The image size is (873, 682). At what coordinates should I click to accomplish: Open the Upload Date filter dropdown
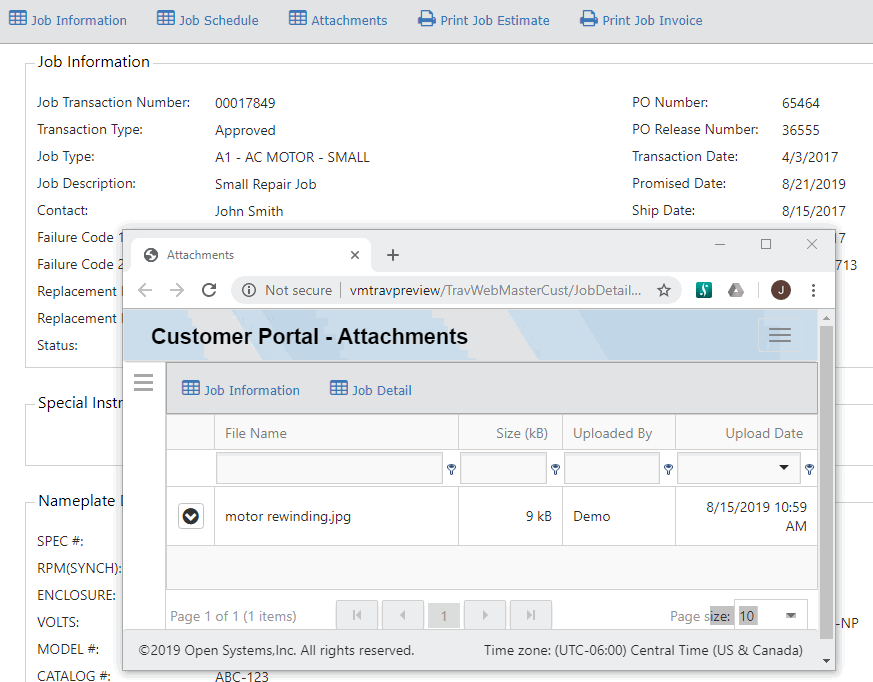click(782, 468)
